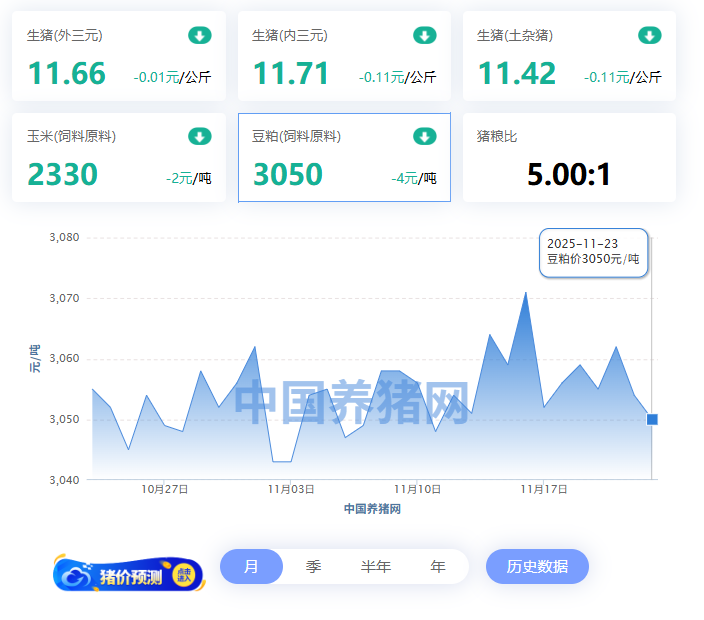Select the 豆粕(饲料原料) 3050 price card
704x620 pixels.
pyautogui.click(x=344, y=159)
